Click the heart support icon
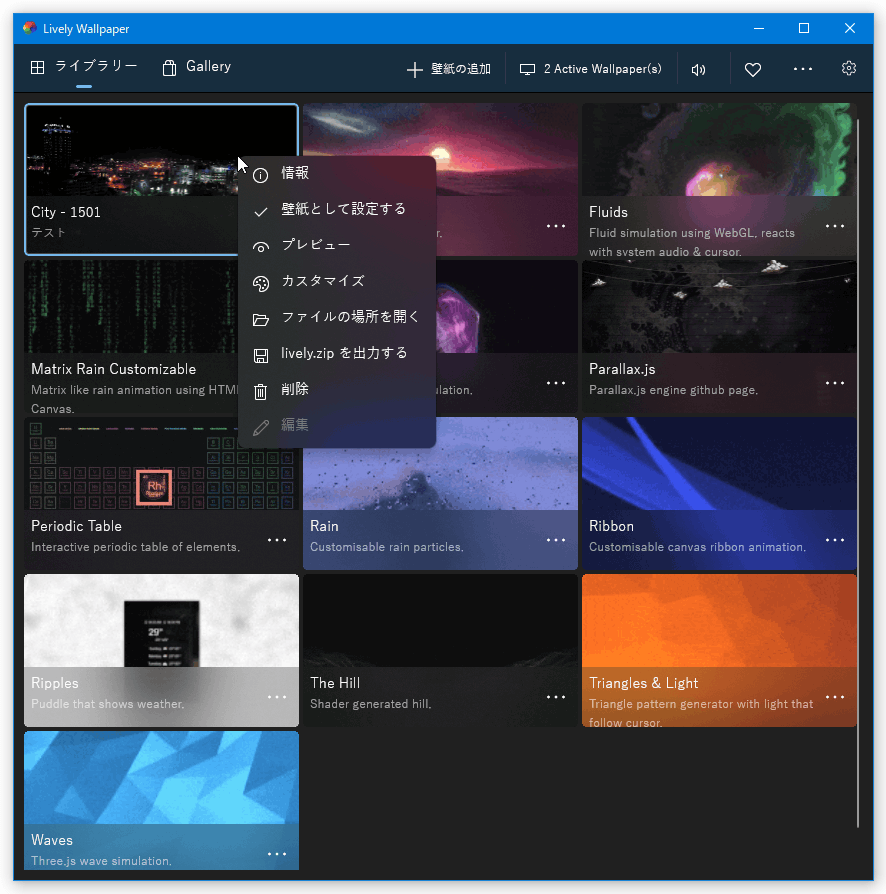The height and width of the screenshot is (894, 886). 753,70
